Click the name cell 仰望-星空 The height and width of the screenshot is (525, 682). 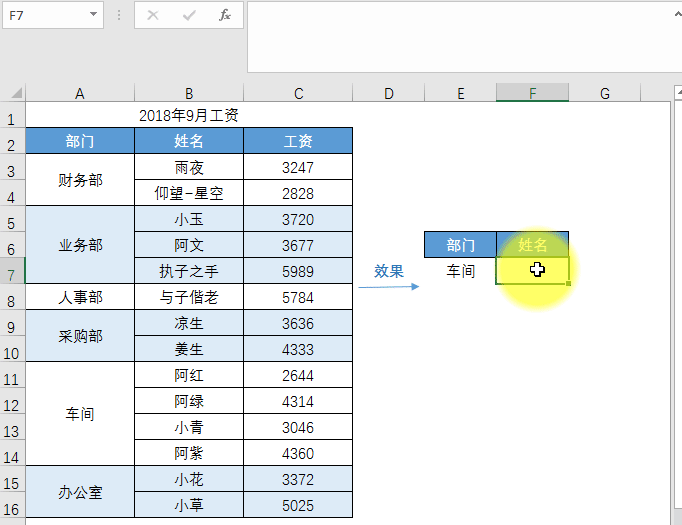point(189,193)
